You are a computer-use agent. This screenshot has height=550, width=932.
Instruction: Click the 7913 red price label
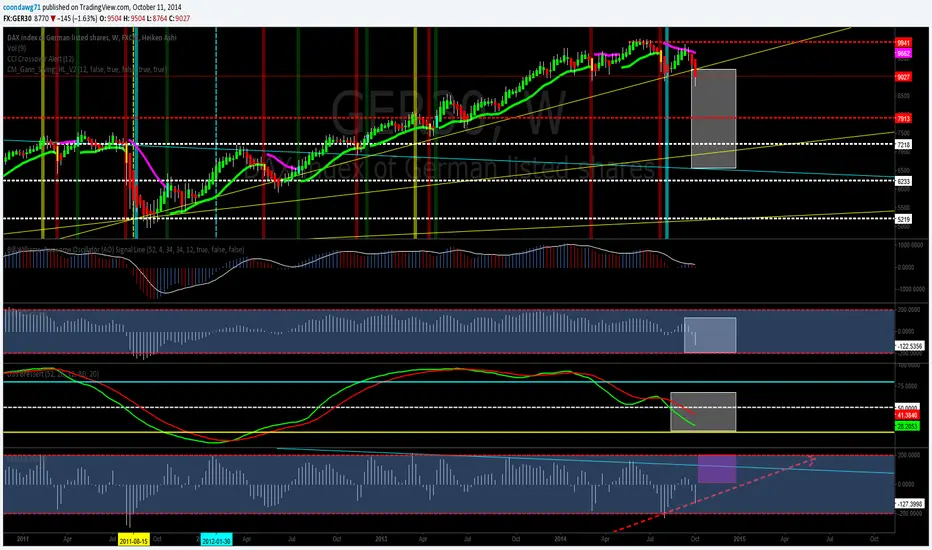point(903,119)
